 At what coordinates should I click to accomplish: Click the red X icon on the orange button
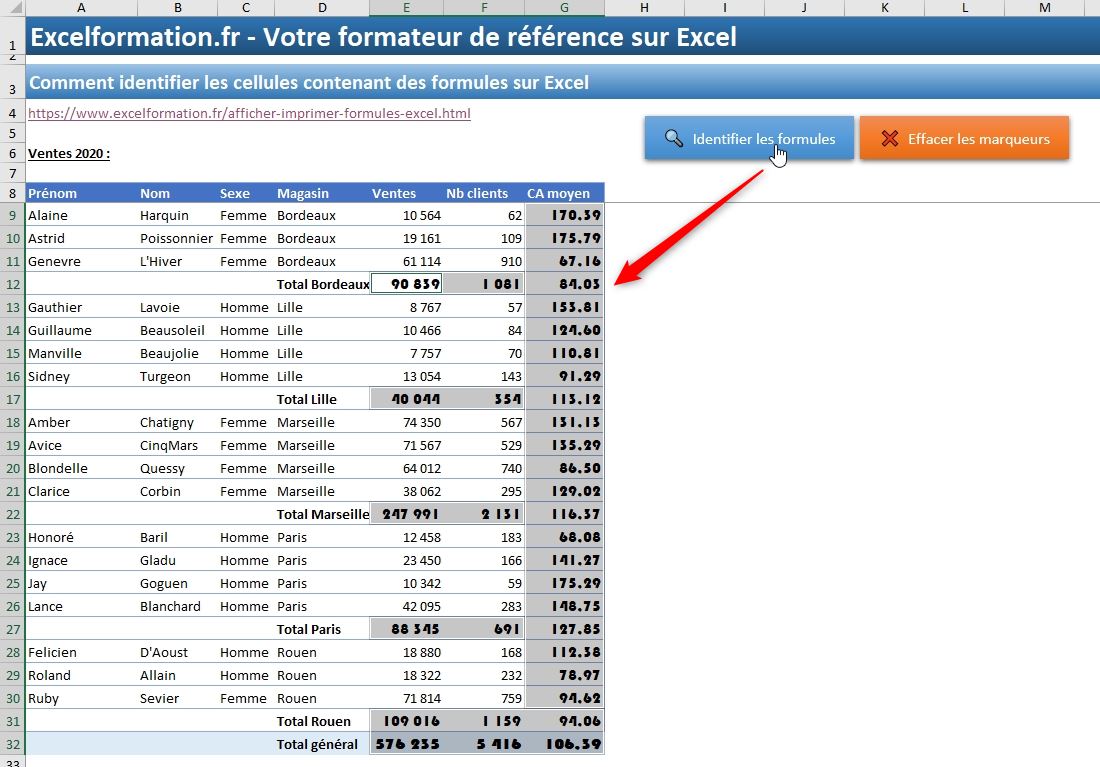(890, 138)
